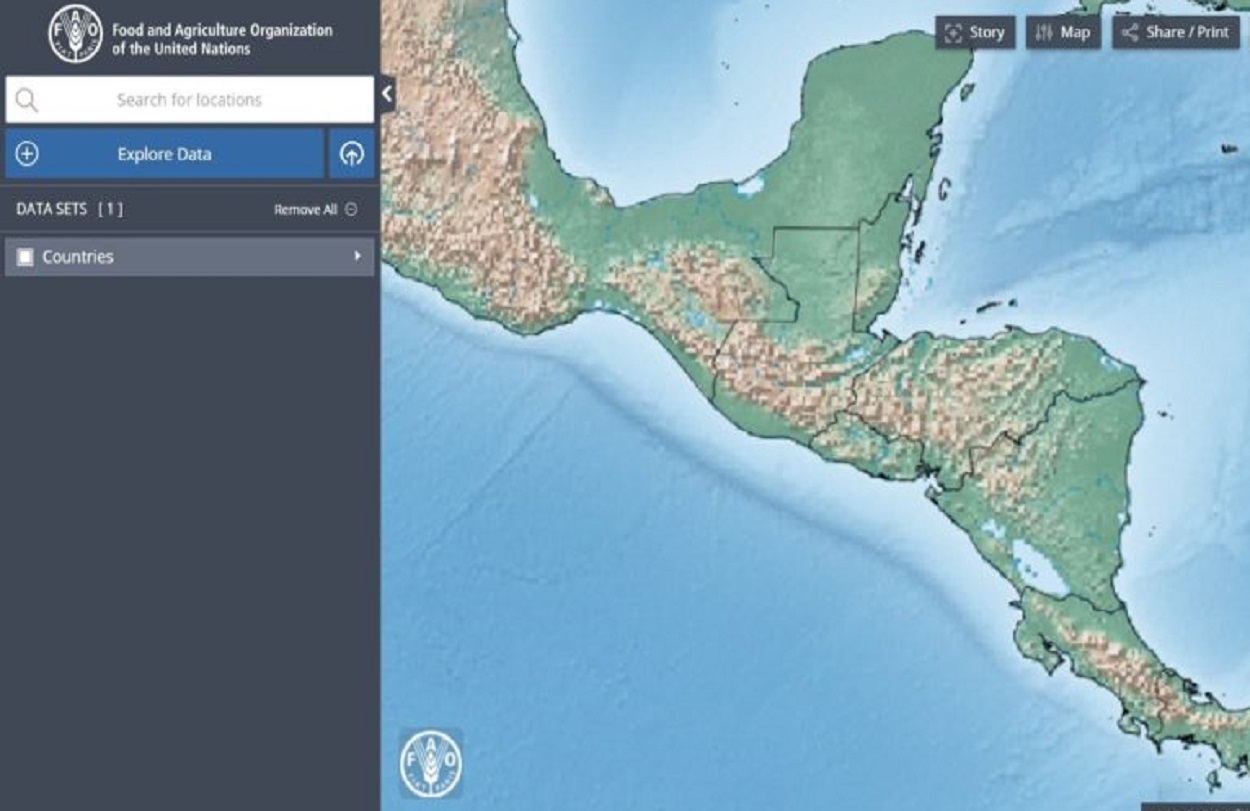Collapse the side panel with the arrow
This screenshot has height=811, width=1250.
(x=387, y=95)
